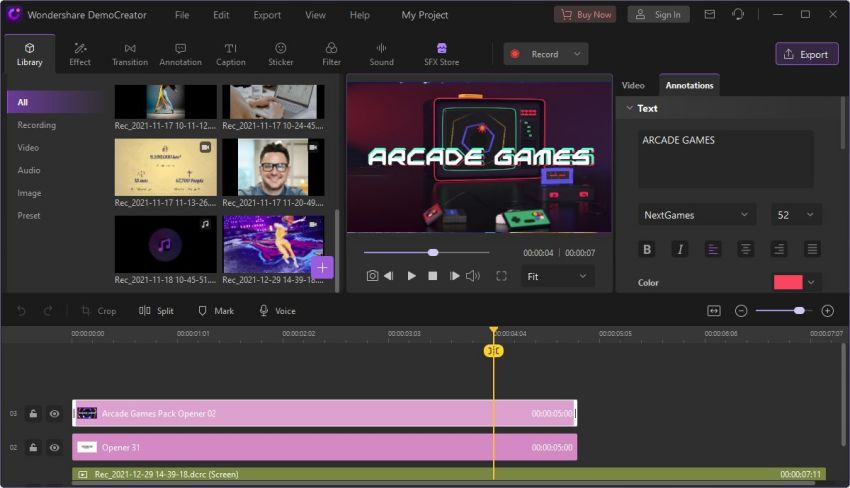Fit timeline to window width
The image size is (850, 488).
click(714, 311)
